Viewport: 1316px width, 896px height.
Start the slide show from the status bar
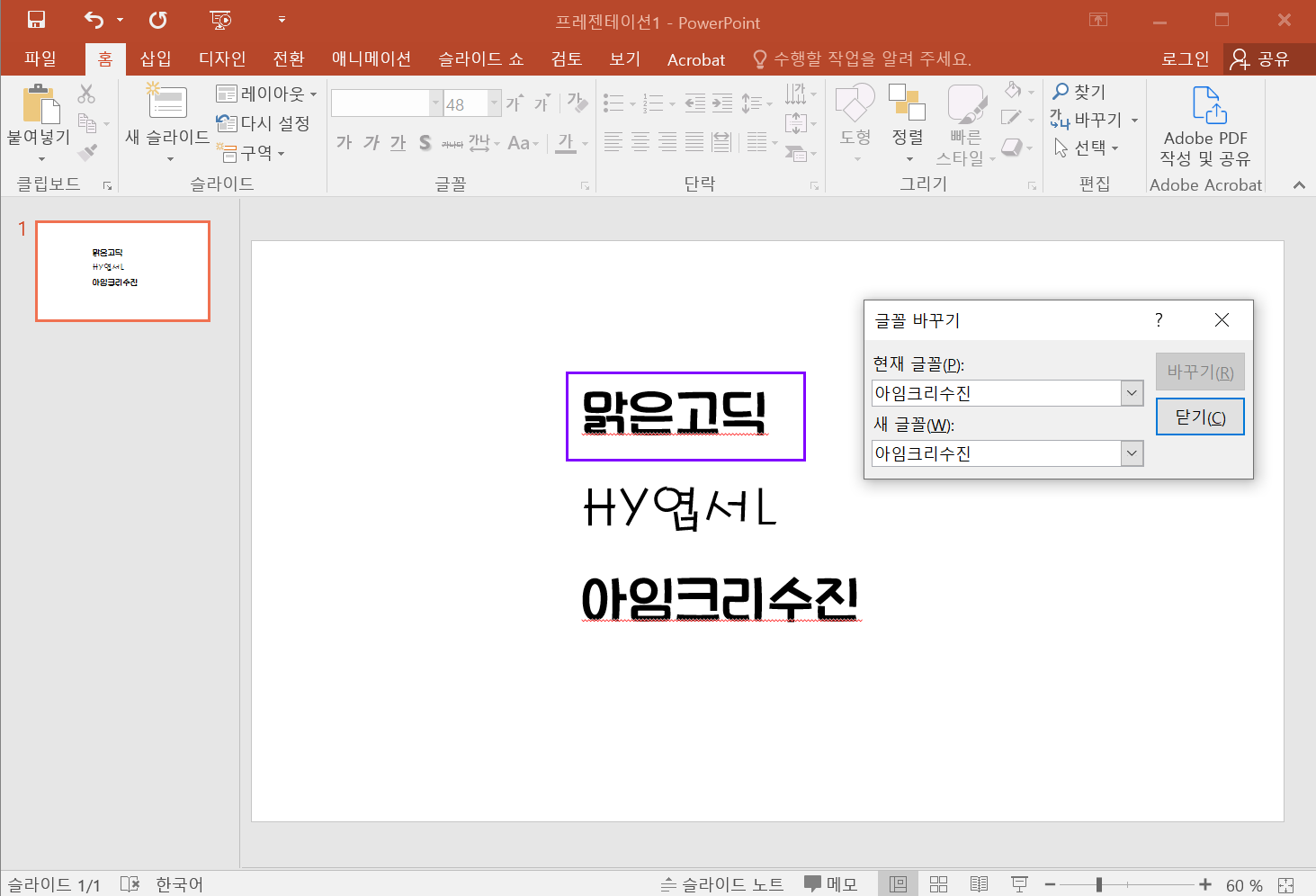click(x=1019, y=884)
